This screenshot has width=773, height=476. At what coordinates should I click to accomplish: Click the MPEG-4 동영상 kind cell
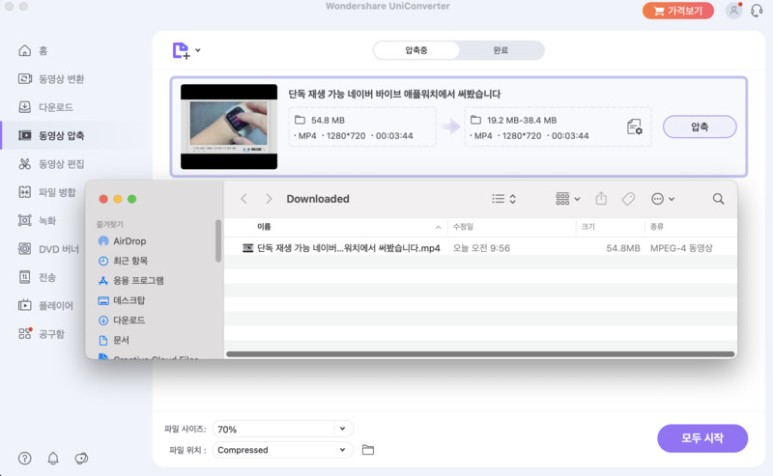681,248
